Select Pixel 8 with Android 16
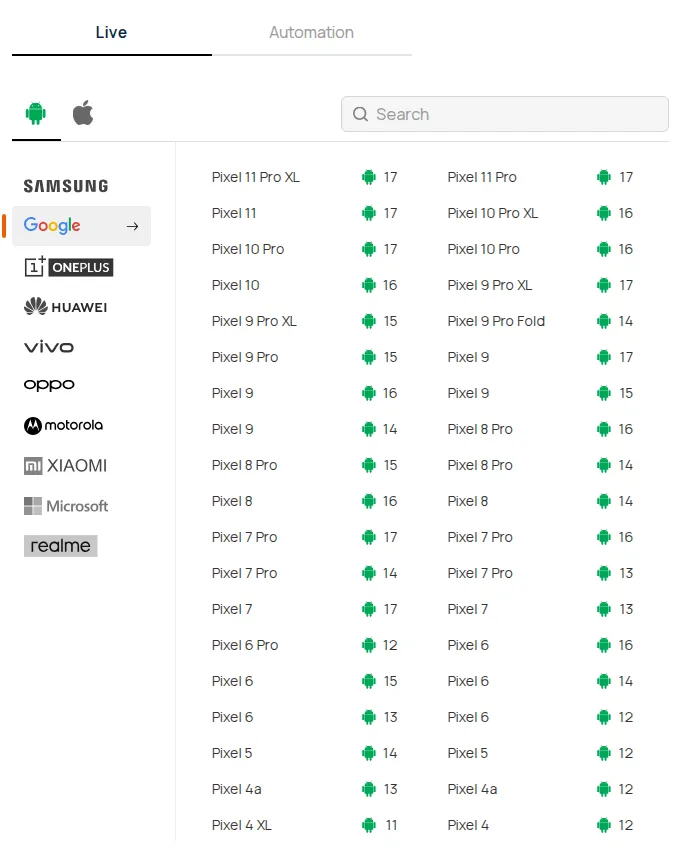 click(x=232, y=501)
